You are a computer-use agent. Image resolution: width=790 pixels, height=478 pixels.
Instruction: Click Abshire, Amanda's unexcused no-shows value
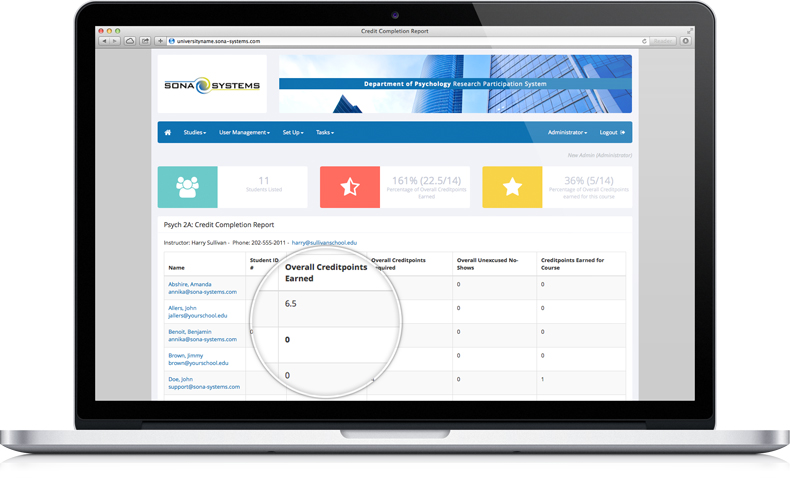point(458,285)
